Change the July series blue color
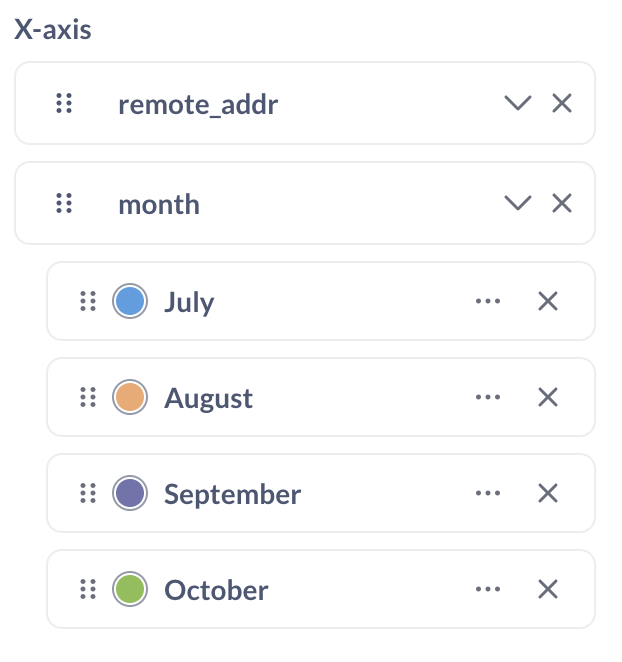The height and width of the screenshot is (662, 622). click(x=130, y=301)
